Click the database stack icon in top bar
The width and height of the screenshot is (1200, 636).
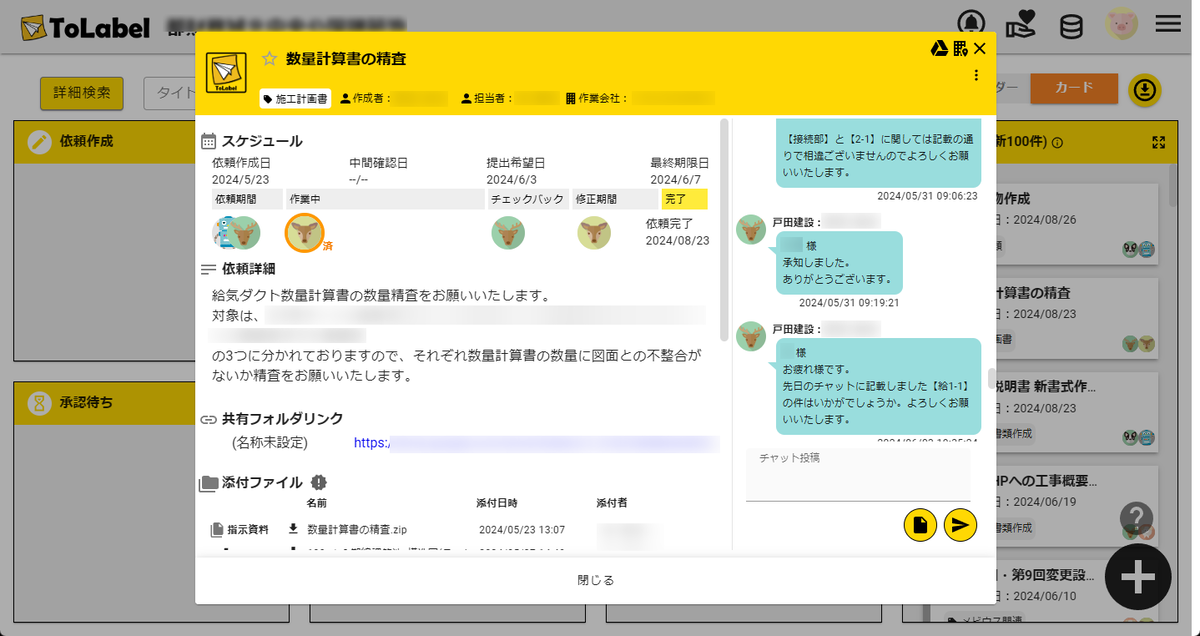1071,25
